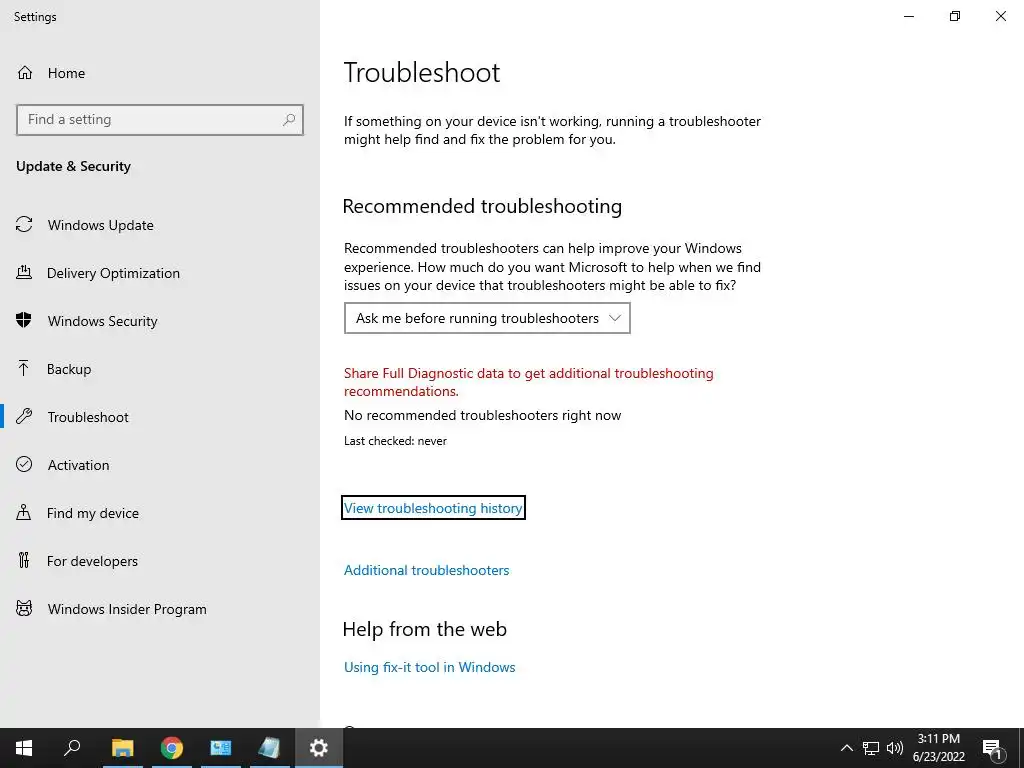This screenshot has height=768, width=1024.
Task: Open the notification center icon
Action: [992, 748]
